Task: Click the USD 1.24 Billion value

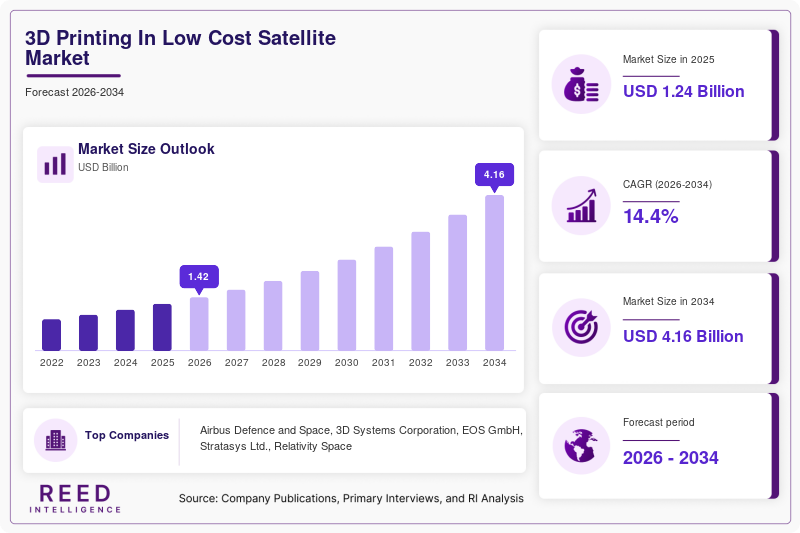Action: (684, 91)
